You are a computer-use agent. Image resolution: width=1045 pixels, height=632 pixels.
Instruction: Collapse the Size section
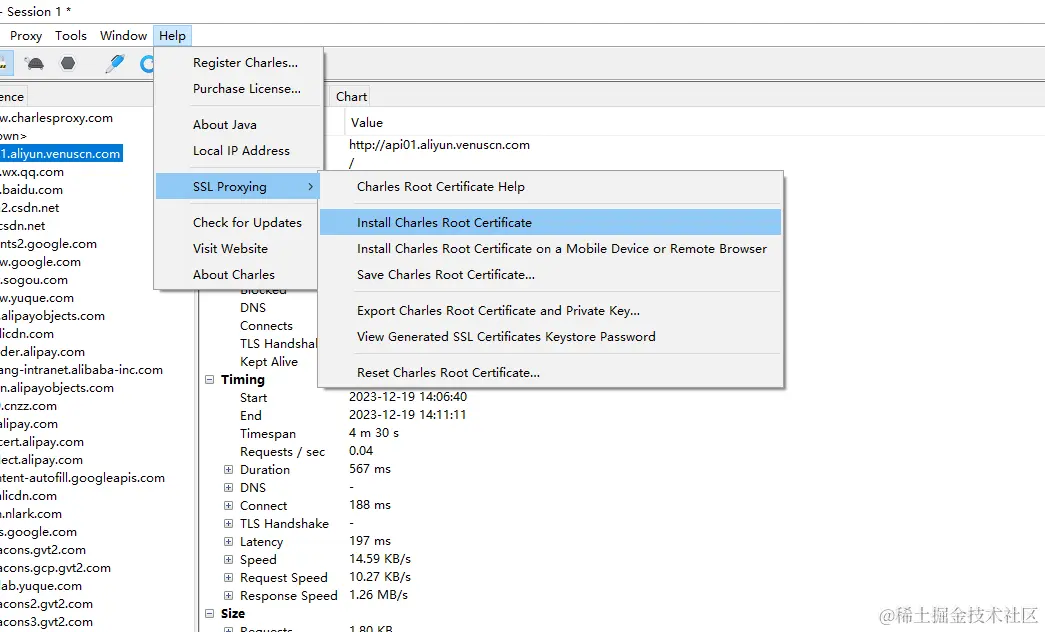[x=209, y=613]
